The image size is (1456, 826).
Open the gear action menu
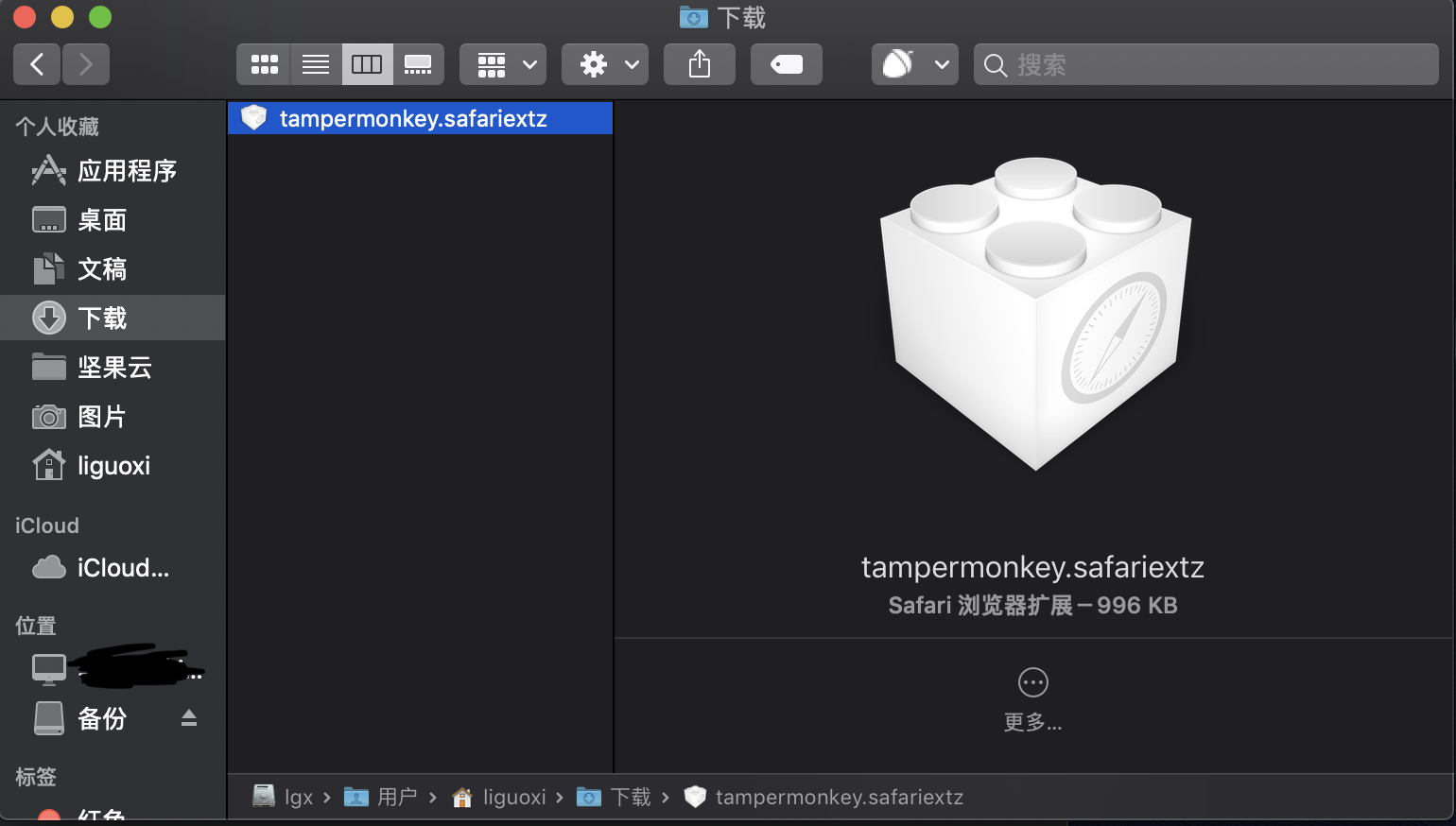tap(605, 64)
